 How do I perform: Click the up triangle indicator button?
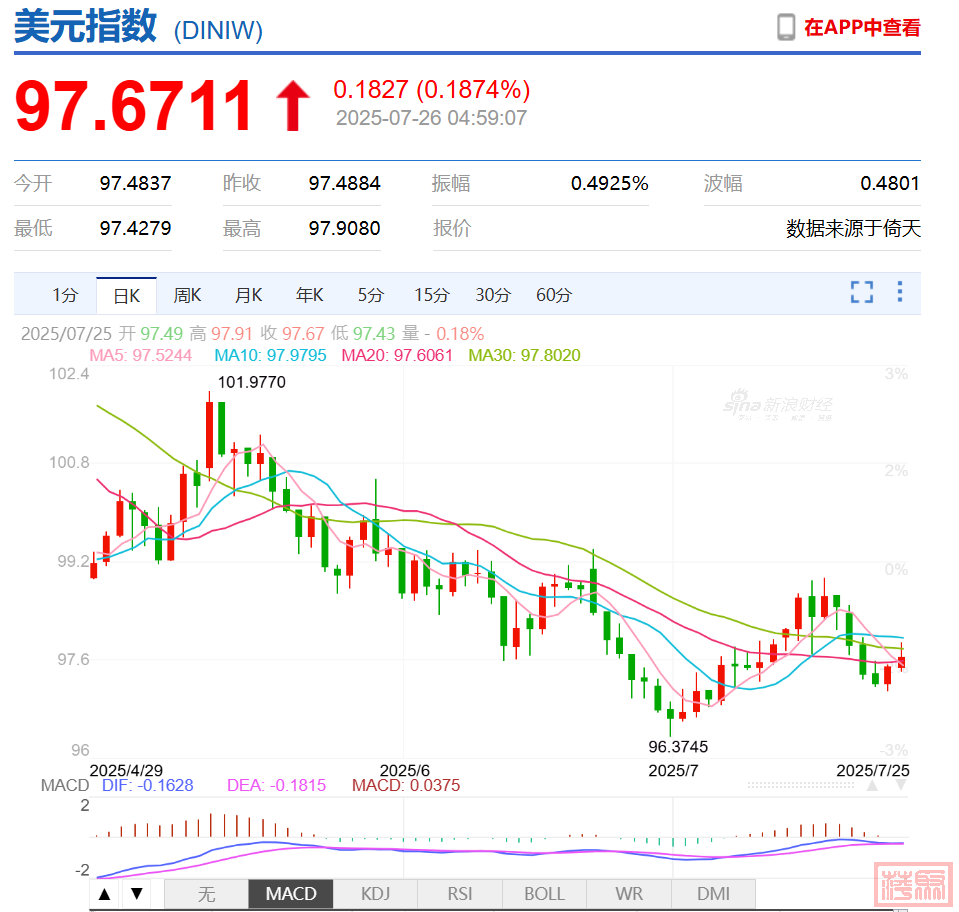pyautogui.click(x=105, y=893)
